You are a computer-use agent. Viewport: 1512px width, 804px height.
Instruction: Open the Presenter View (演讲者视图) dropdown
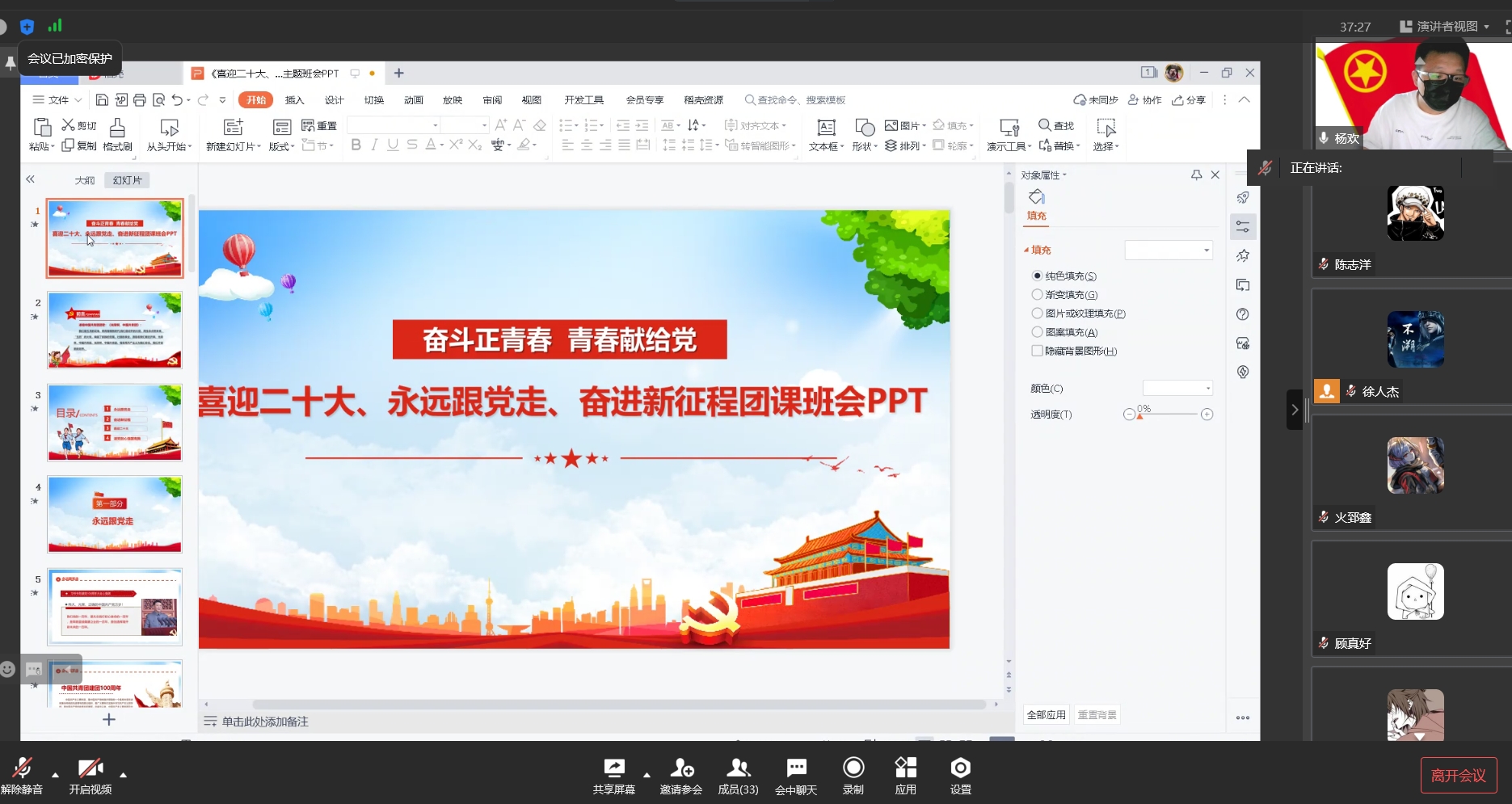tap(1446, 27)
